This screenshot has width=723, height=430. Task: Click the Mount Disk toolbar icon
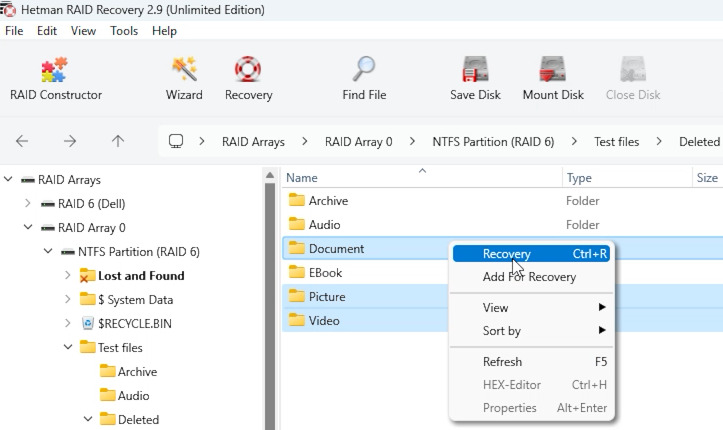pos(553,79)
